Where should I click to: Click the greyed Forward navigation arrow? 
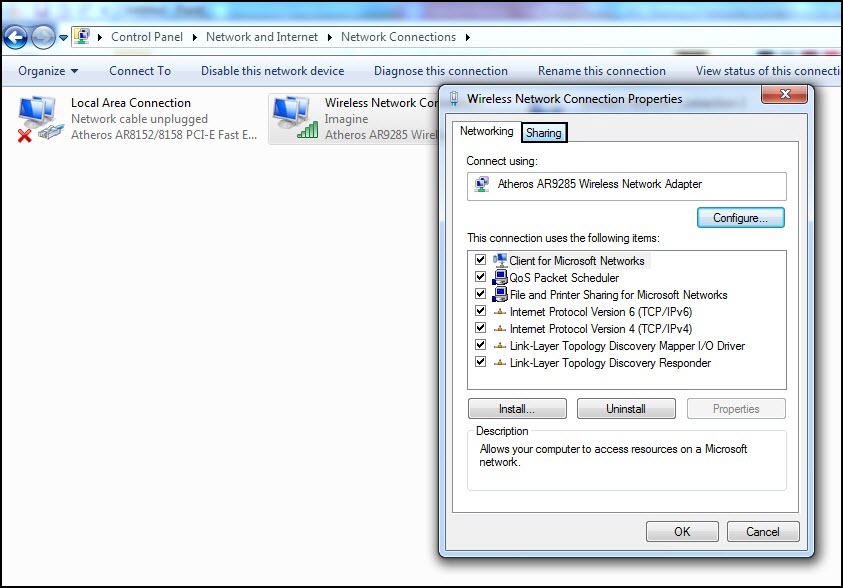point(43,37)
